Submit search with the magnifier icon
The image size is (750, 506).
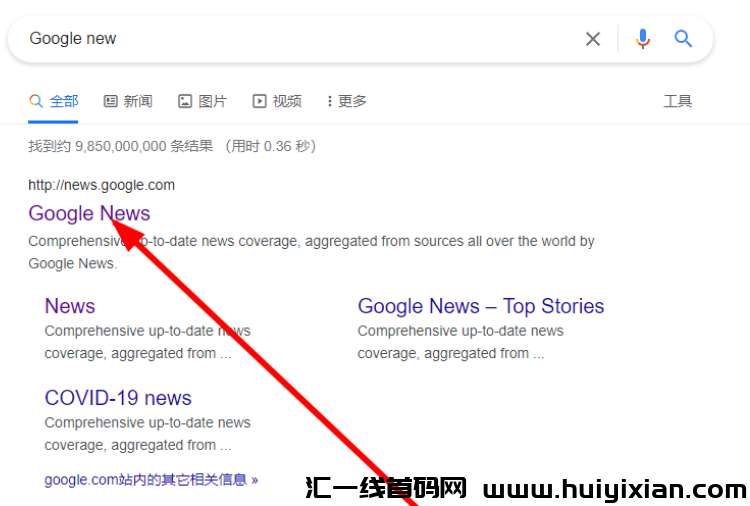[683, 38]
